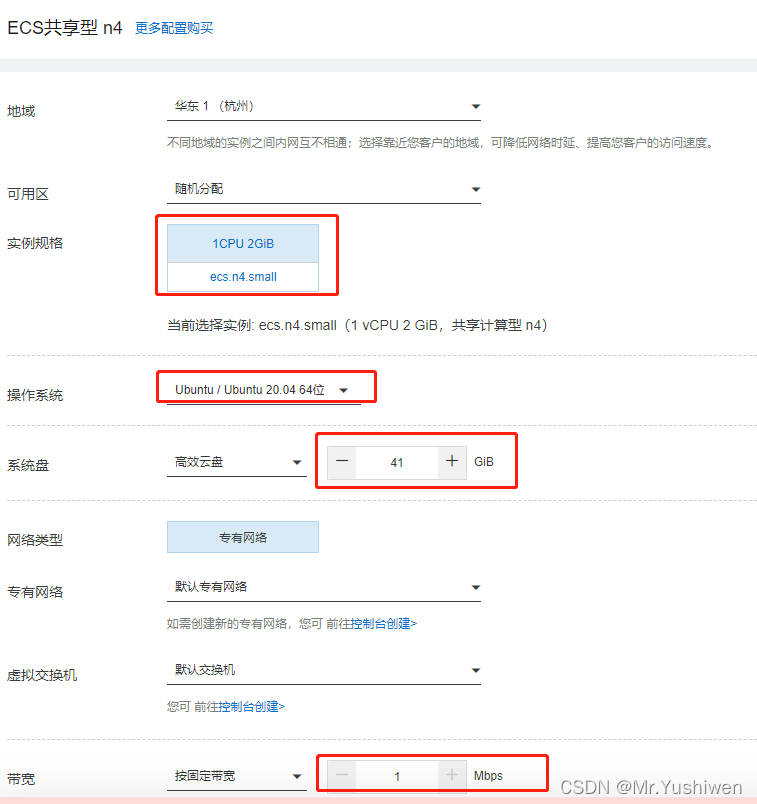Expand the 可用区 availability zone dropdown
Screen dimensions: 757x804
pyautogui.click(x=323, y=189)
